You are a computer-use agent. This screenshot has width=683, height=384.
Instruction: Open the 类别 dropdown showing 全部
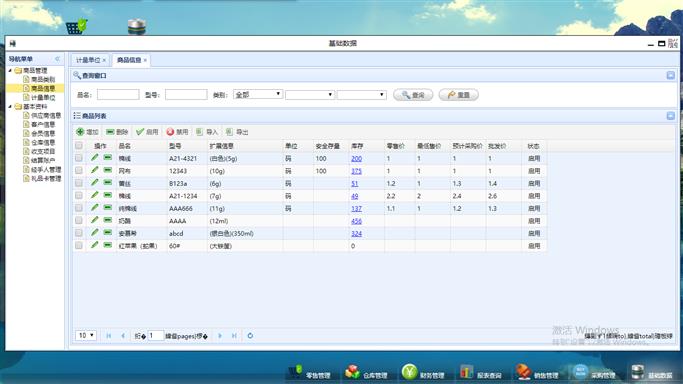(x=258, y=94)
